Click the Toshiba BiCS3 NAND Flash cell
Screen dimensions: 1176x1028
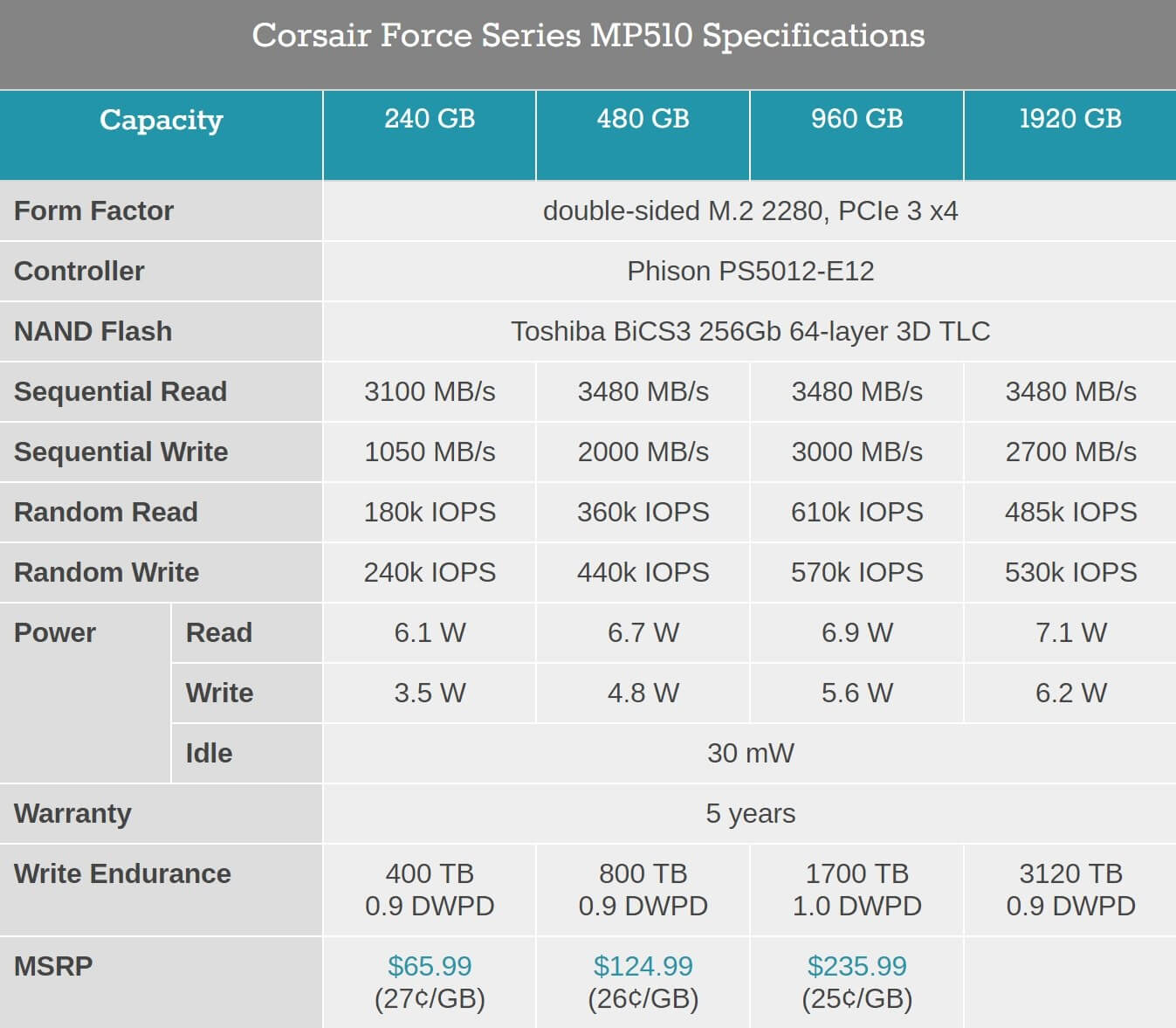click(750, 332)
